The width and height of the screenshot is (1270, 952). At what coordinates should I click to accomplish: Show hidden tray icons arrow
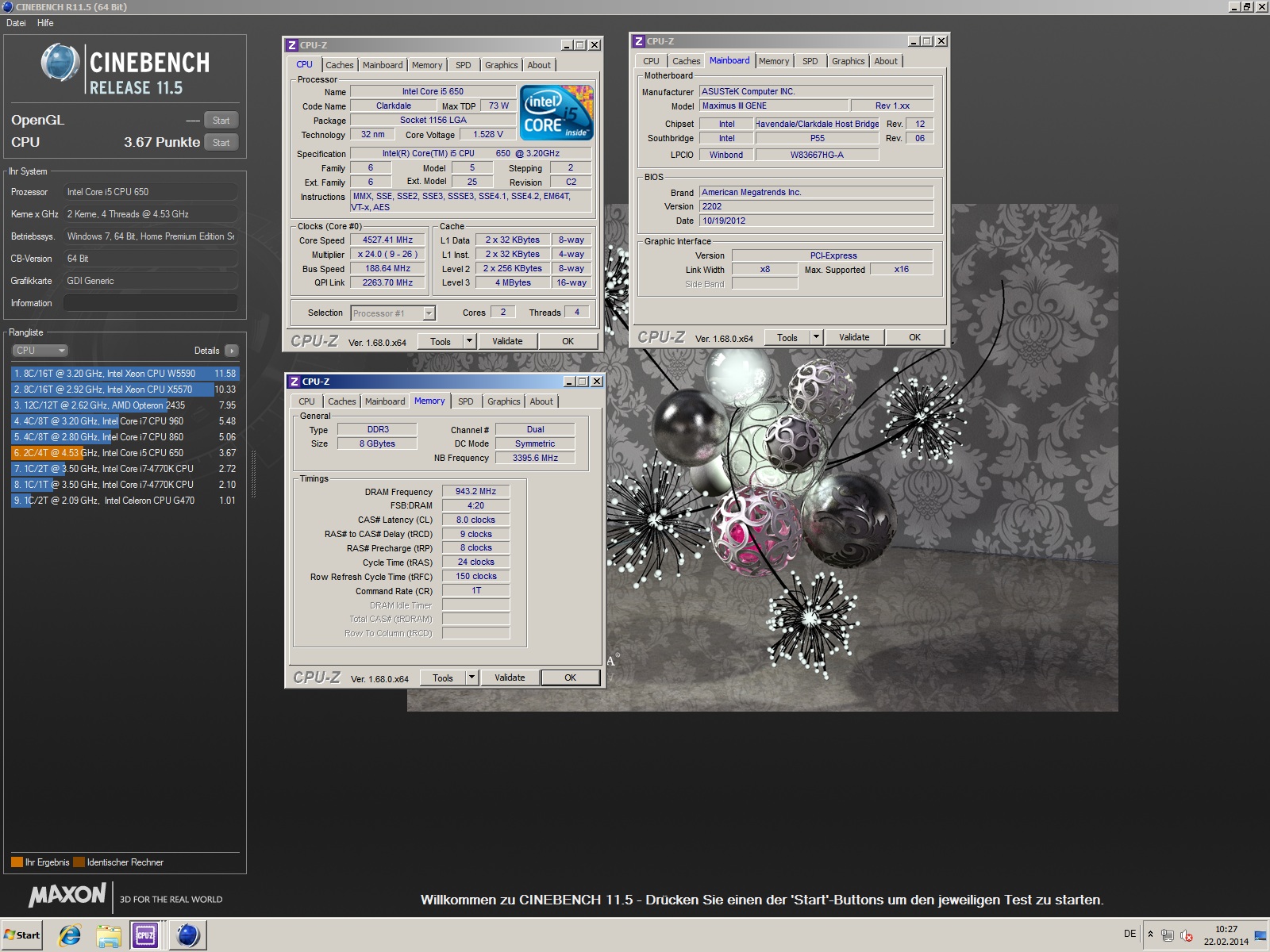point(1150,935)
